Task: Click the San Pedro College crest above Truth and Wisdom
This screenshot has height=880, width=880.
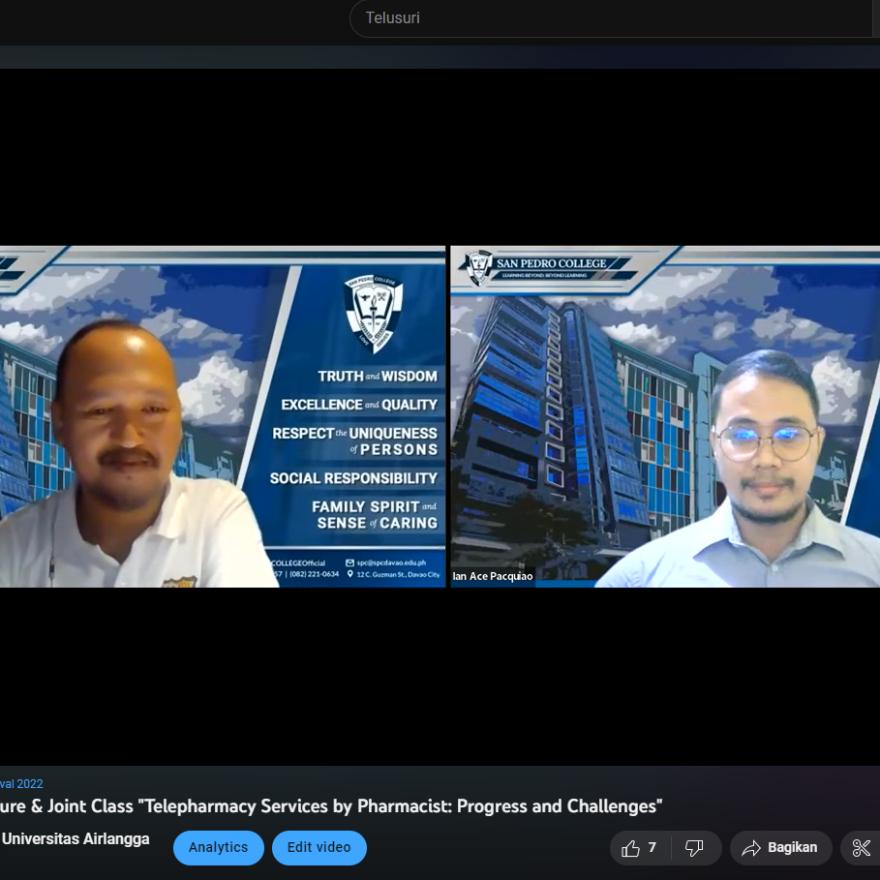Action: (x=373, y=311)
